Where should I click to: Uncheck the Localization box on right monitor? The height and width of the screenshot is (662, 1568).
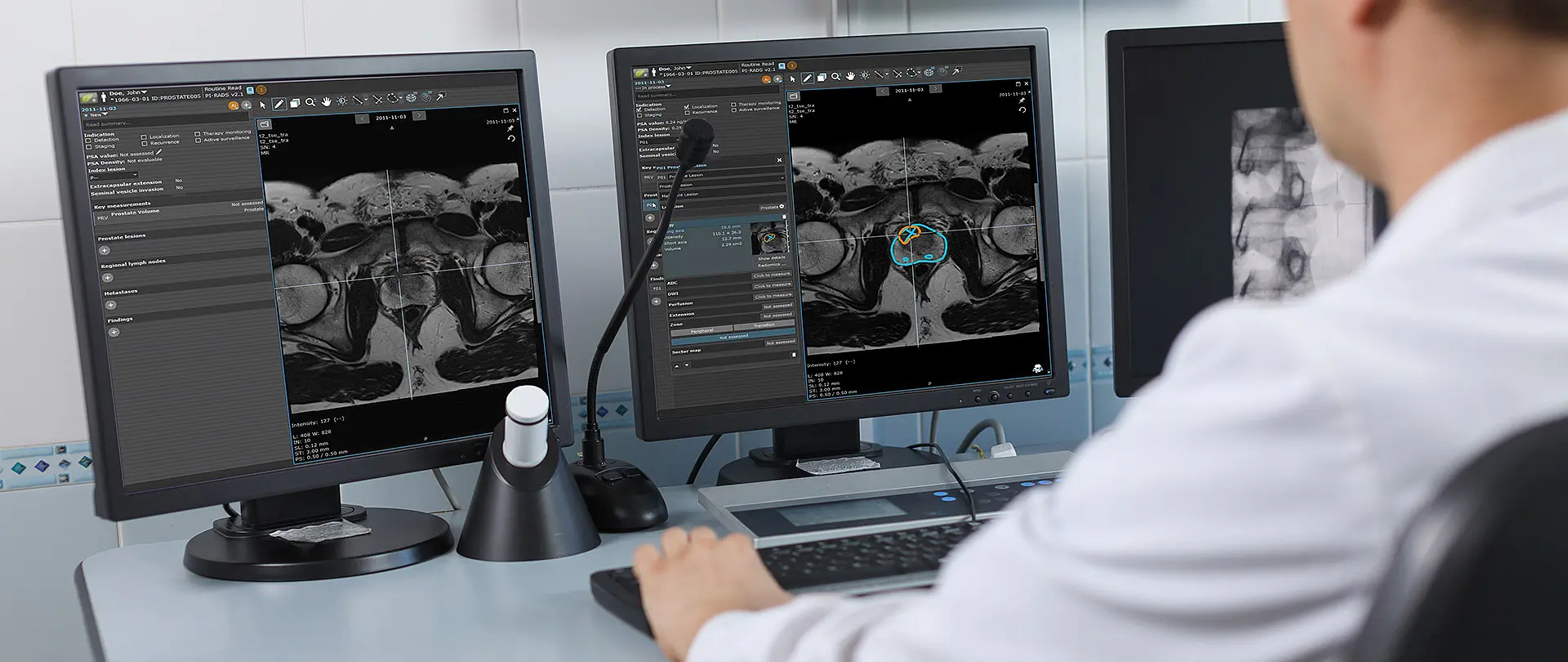(x=686, y=106)
